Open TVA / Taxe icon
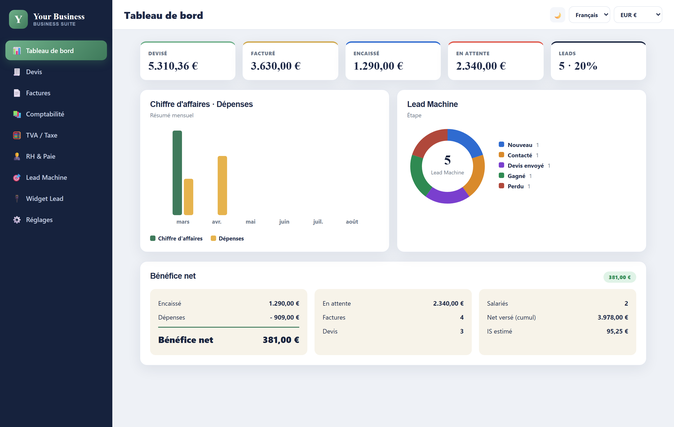 (17, 135)
